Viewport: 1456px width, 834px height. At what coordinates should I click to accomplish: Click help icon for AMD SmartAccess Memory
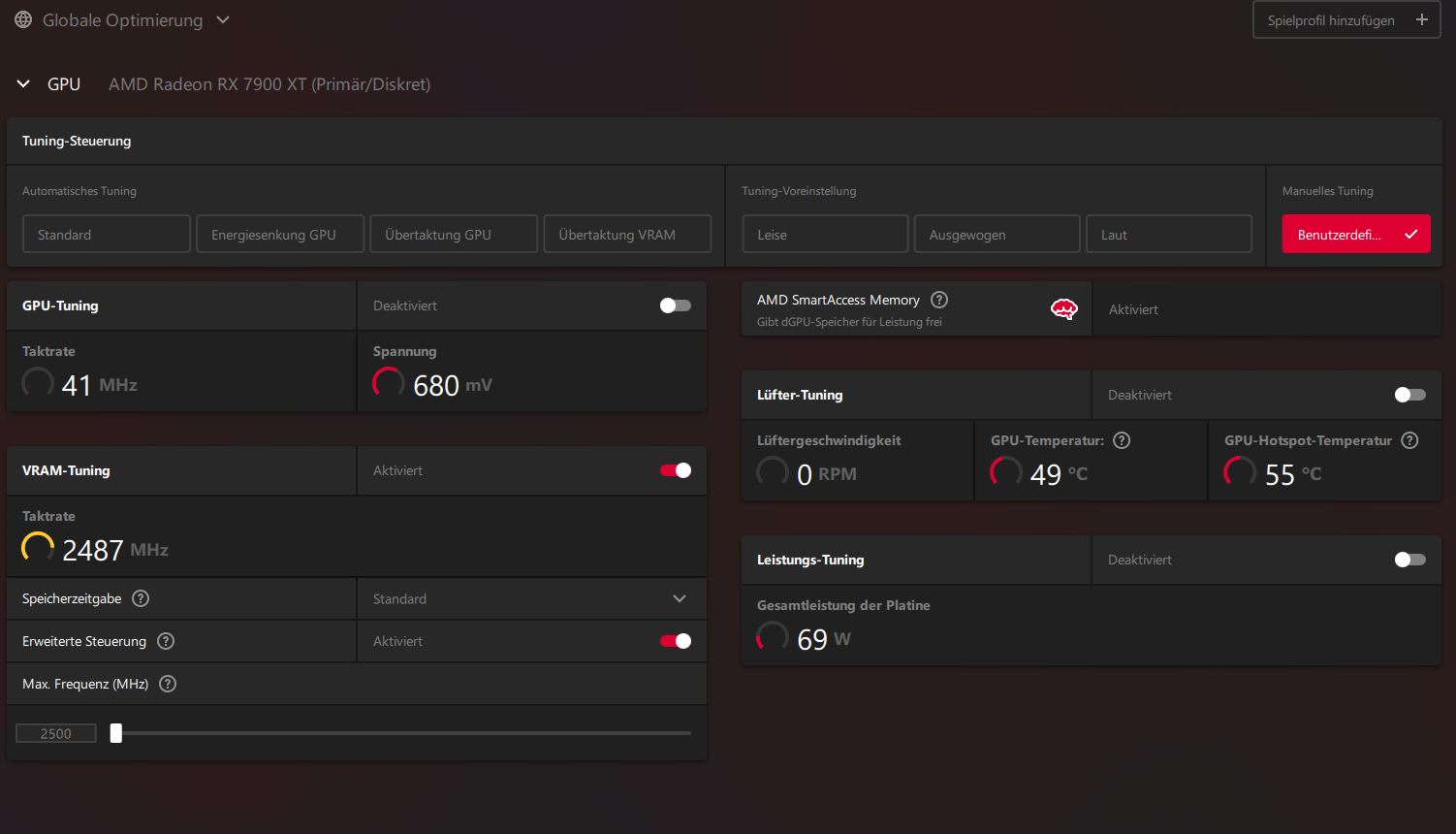click(x=939, y=300)
